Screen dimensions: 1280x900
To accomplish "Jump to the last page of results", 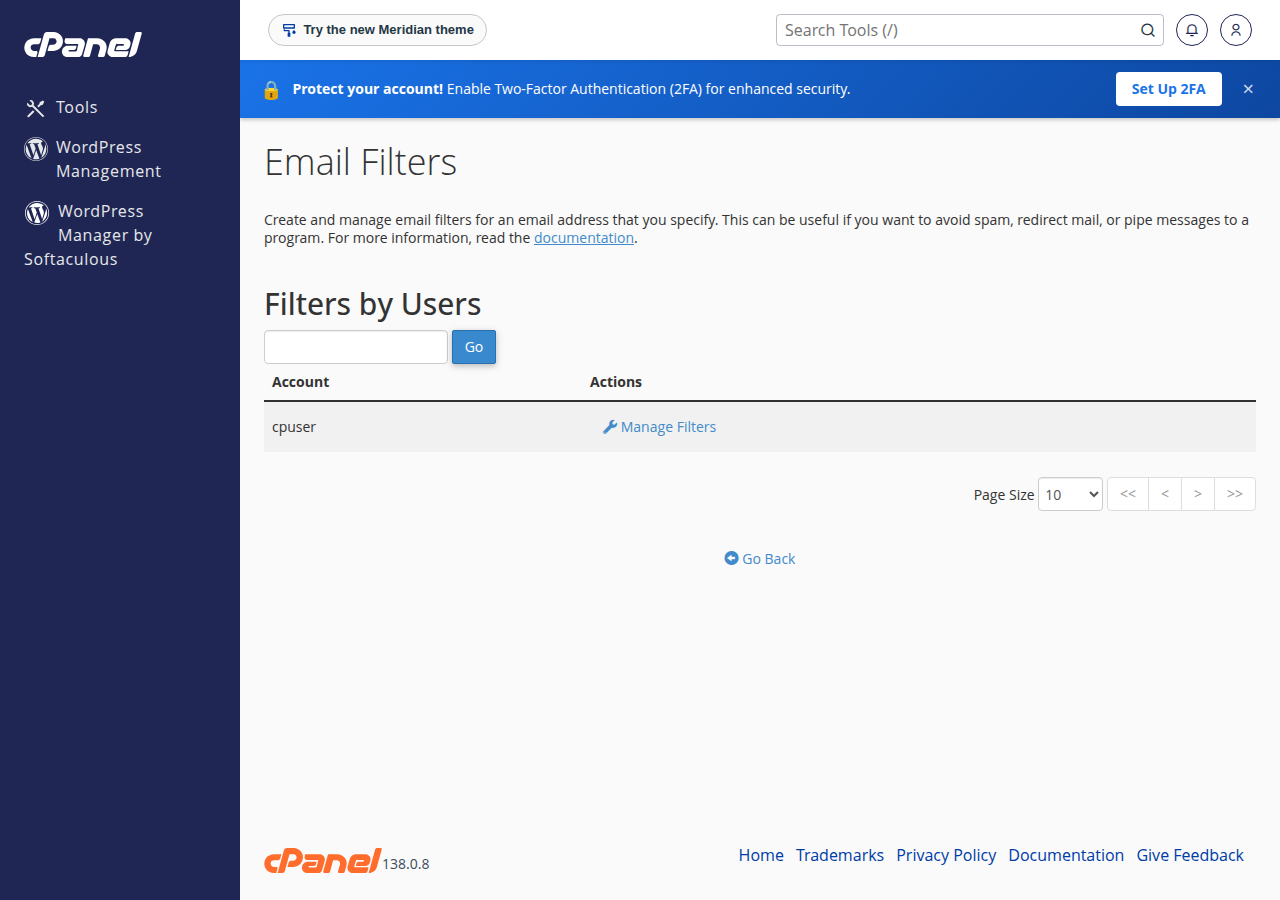I will [x=1235, y=494].
